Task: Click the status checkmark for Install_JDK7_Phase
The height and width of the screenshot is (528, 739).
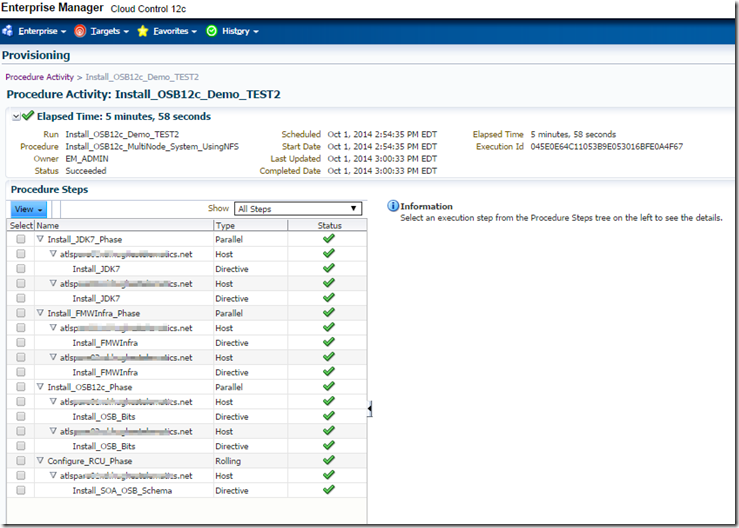Action: [x=329, y=239]
